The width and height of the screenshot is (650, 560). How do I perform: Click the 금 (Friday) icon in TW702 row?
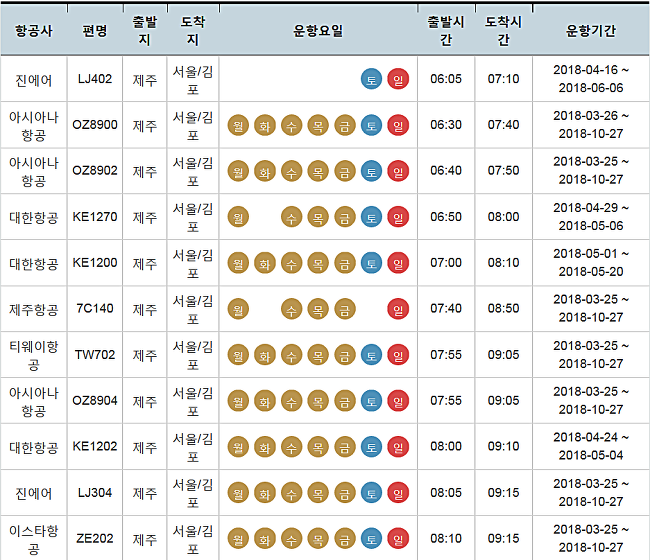pos(345,355)
